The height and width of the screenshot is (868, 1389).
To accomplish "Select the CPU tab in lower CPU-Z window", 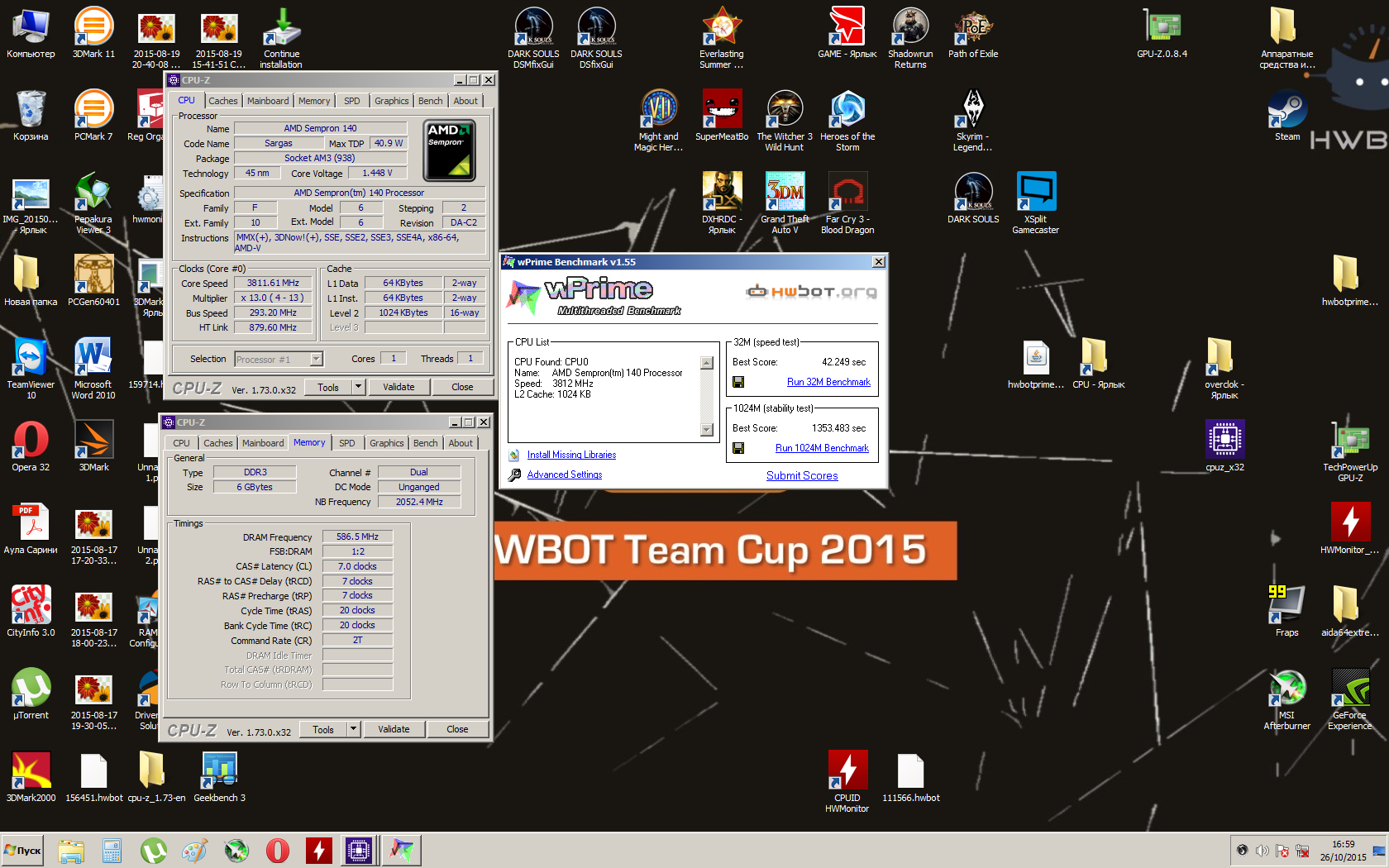I will tap(182, 443).
